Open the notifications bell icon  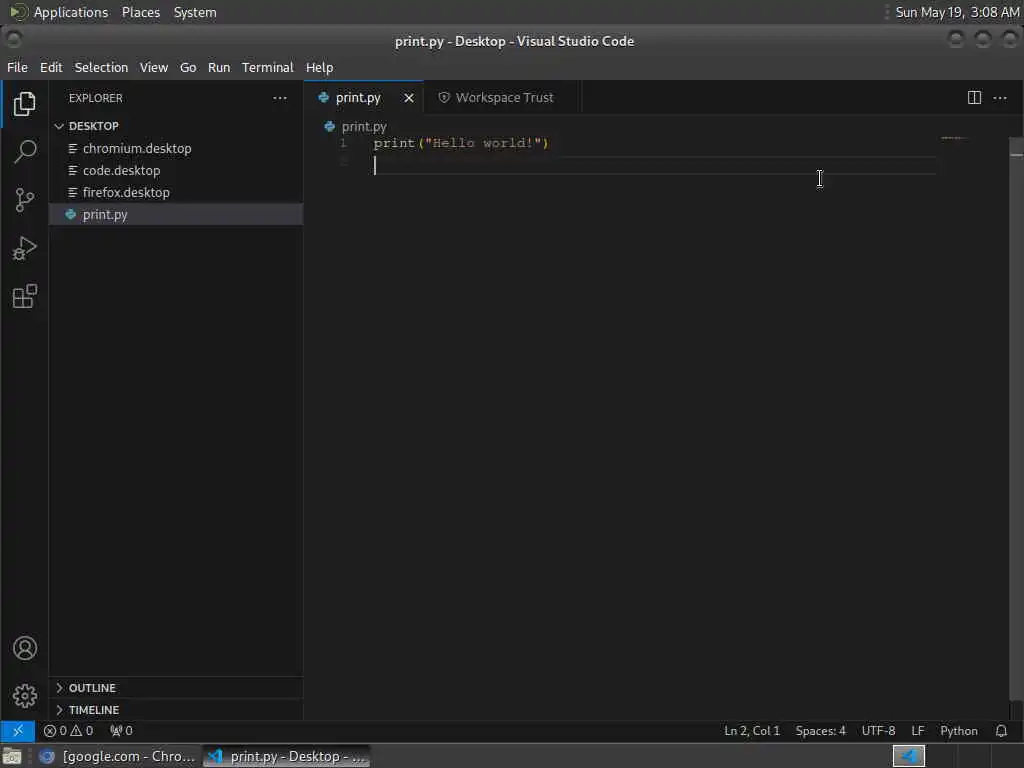click(x=1001, y=731)
